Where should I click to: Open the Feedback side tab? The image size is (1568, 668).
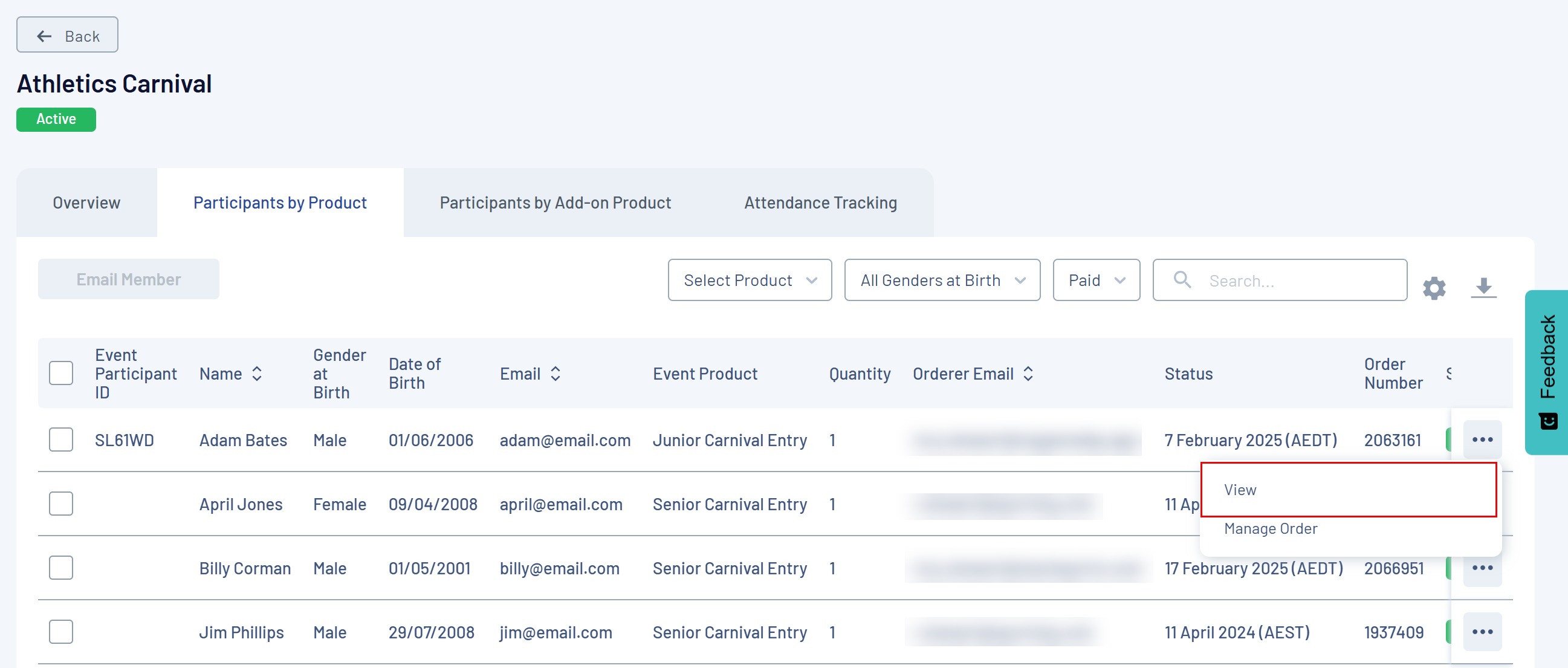click(x=1547, y=371)
